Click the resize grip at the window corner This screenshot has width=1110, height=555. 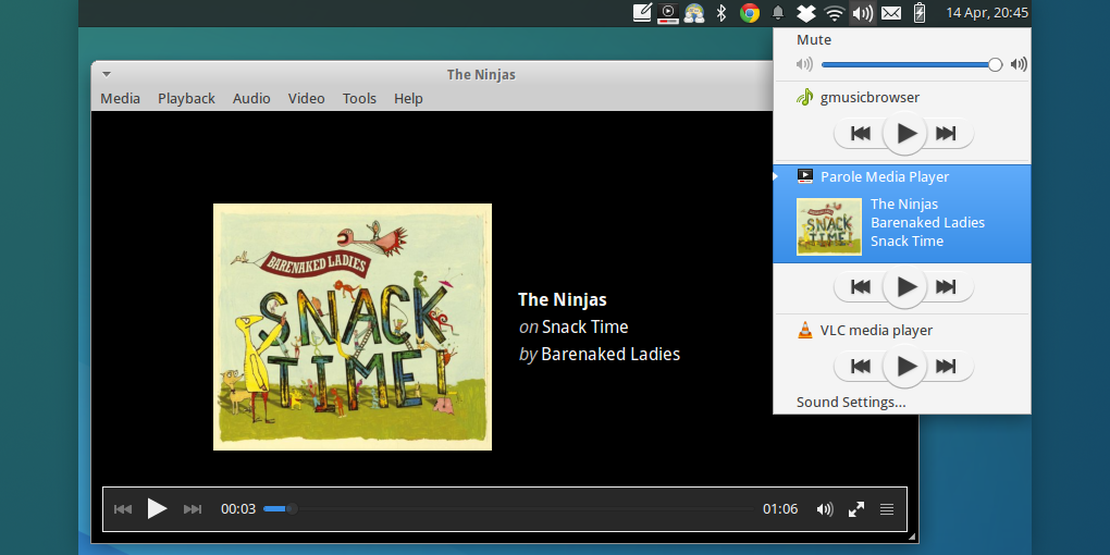[912, 537]
